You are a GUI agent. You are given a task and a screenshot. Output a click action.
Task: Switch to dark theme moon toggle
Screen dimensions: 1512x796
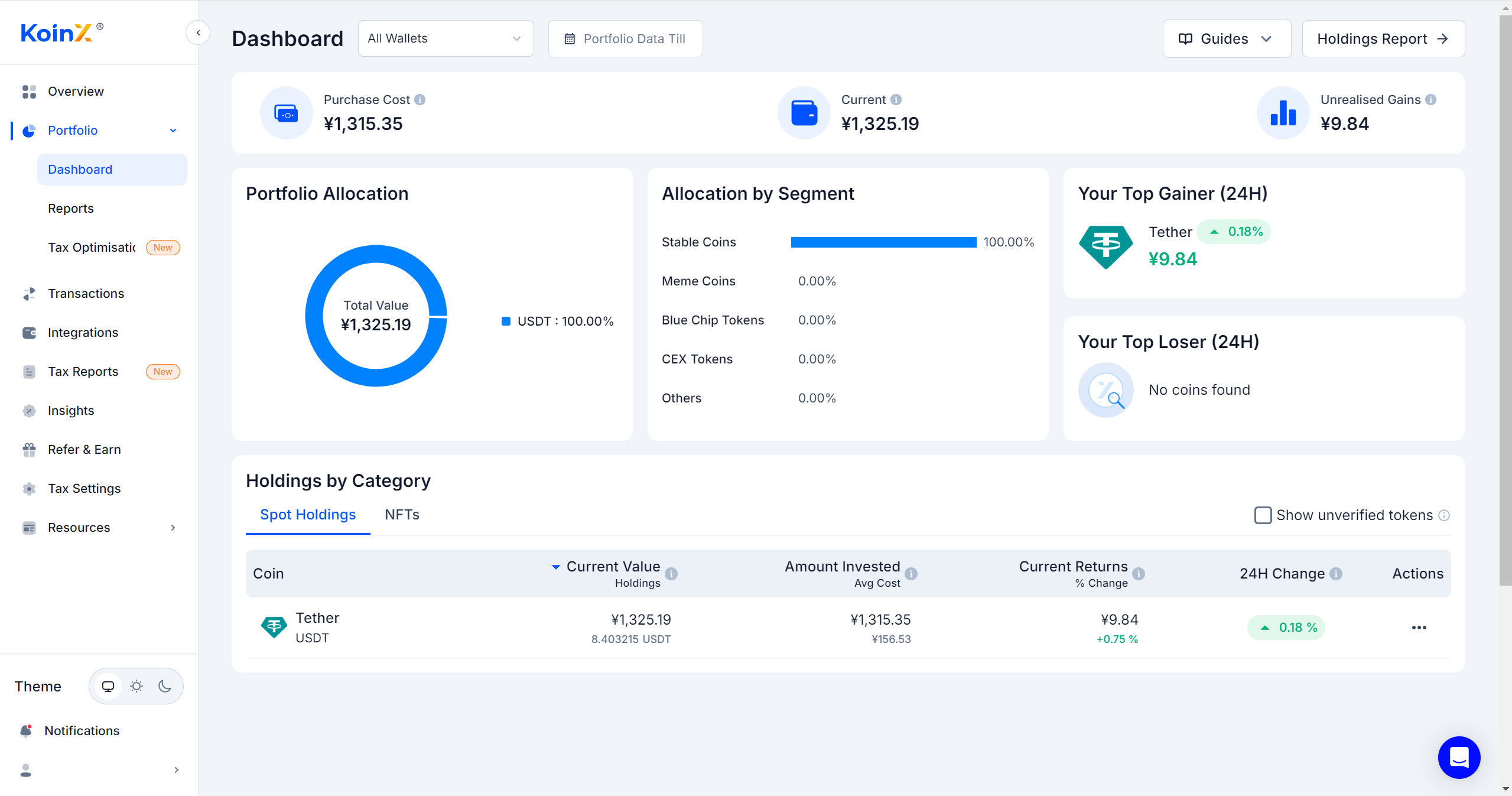coord(165,686)
